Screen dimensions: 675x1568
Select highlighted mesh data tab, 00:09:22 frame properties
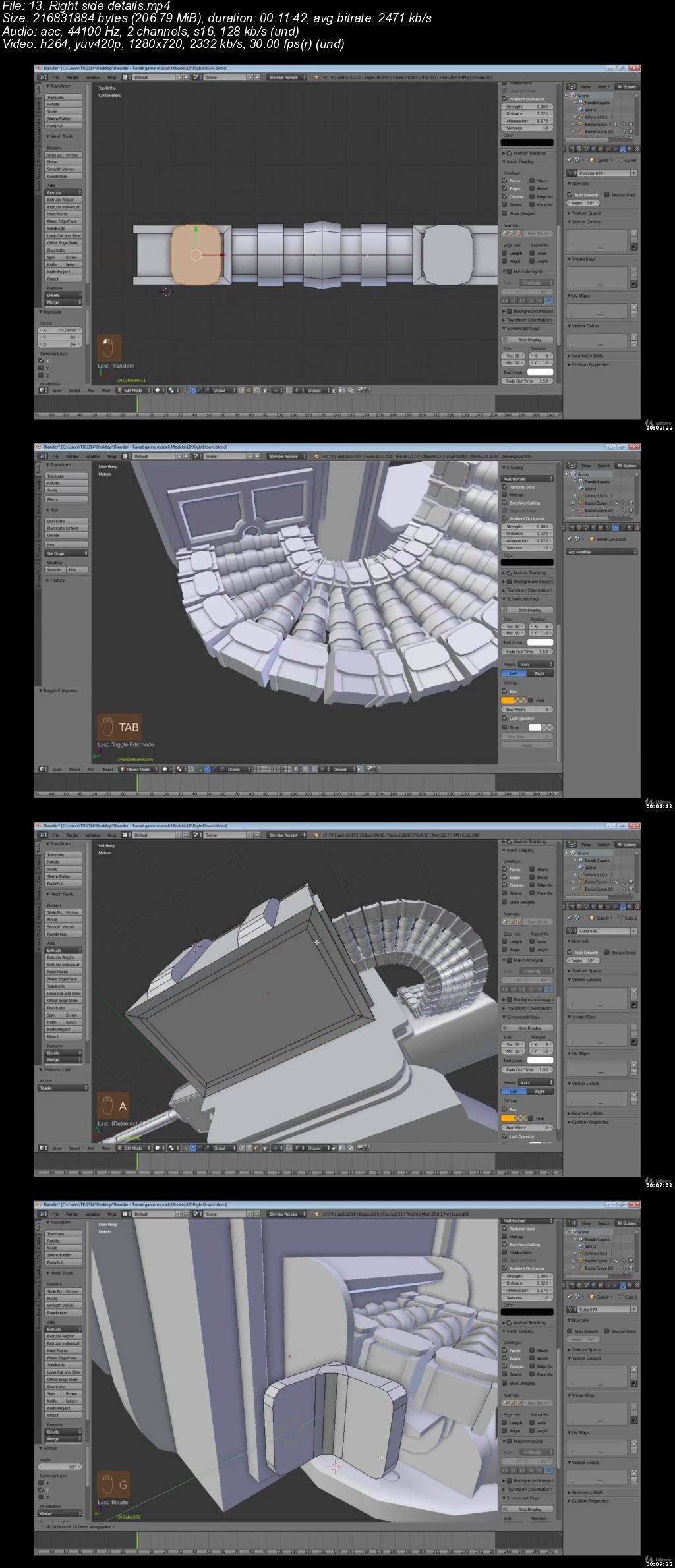click(x=622, y=1285)
